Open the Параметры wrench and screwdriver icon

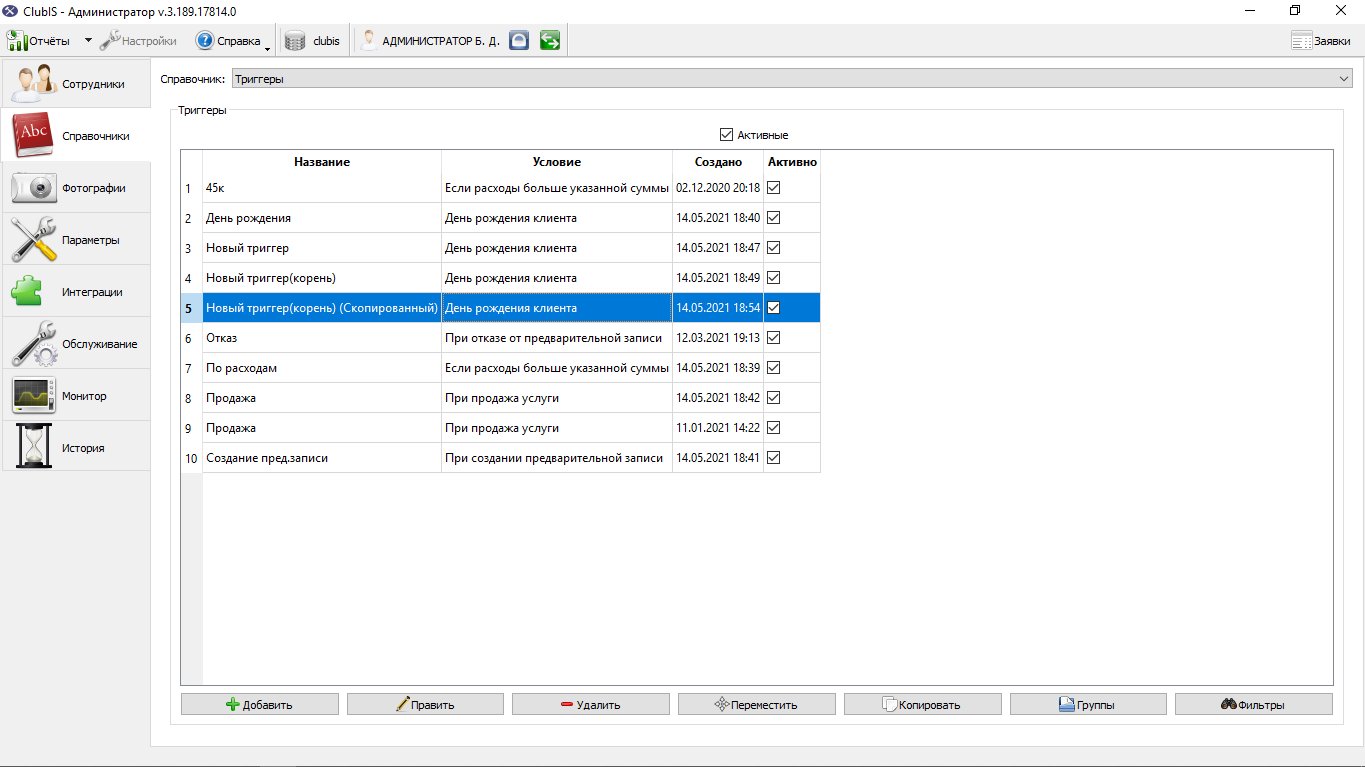click(33, 240)
